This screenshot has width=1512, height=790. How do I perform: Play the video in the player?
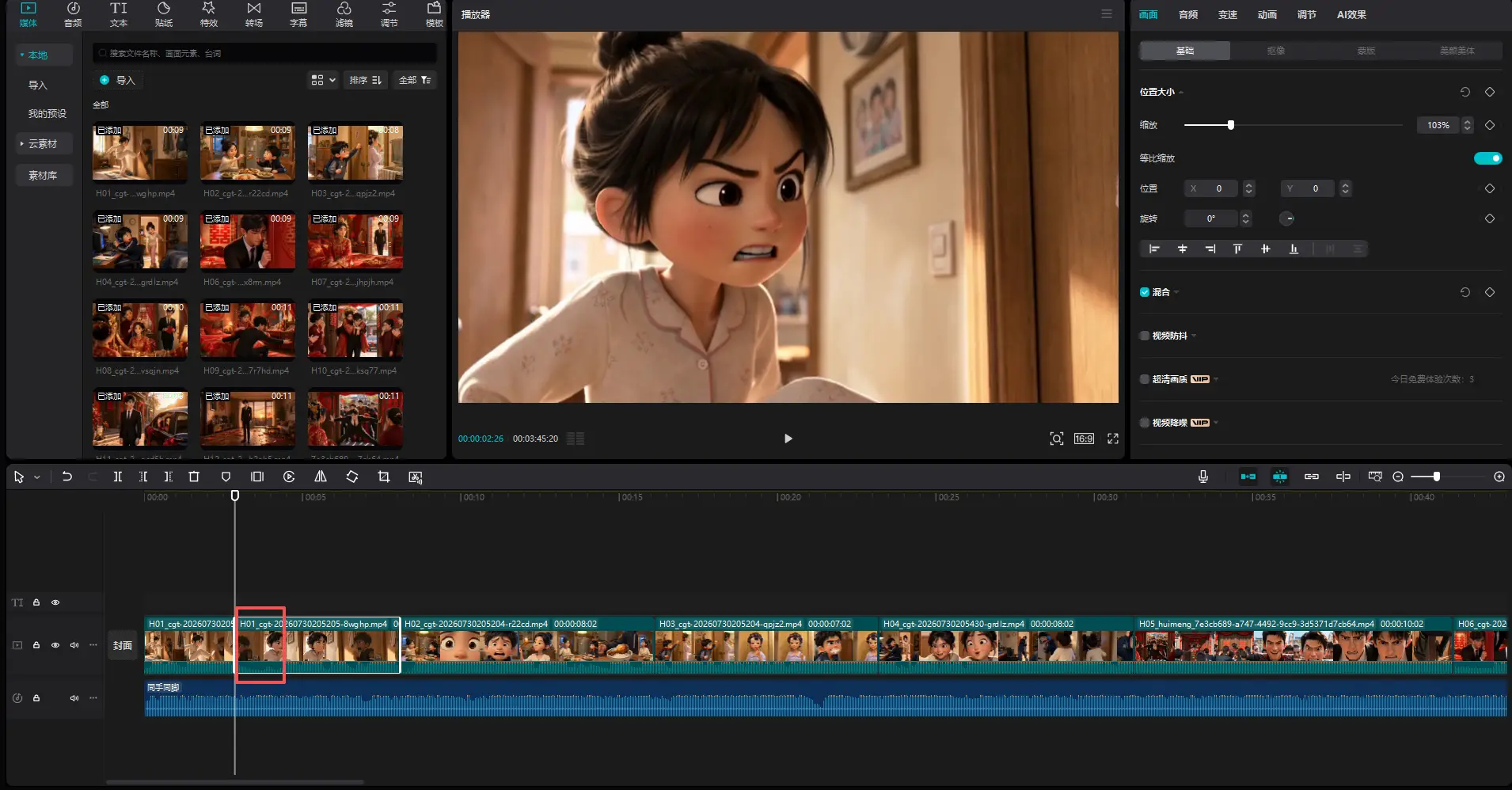point(788,439)
